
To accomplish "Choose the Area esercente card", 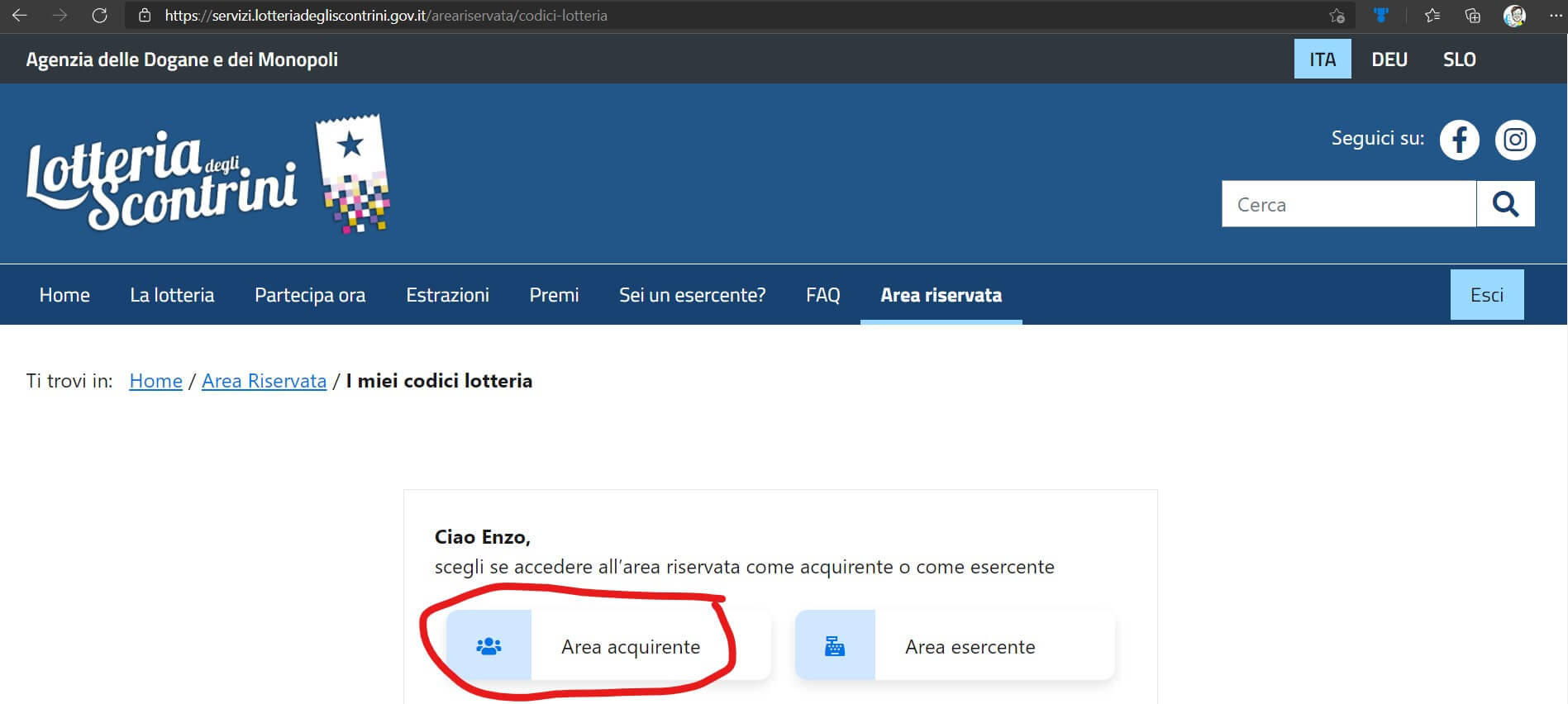I will pyautogui.click(x=955, y=646).
